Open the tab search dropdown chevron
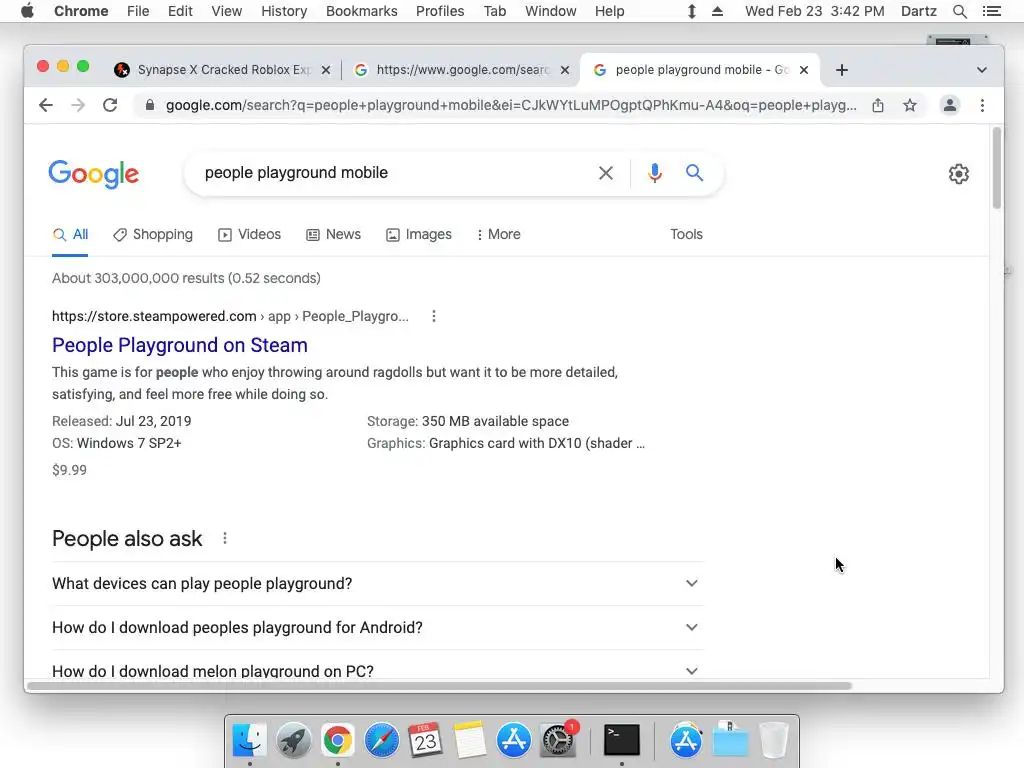The height and width of the screenshot is (768, 1024). (x=982, y=70)
